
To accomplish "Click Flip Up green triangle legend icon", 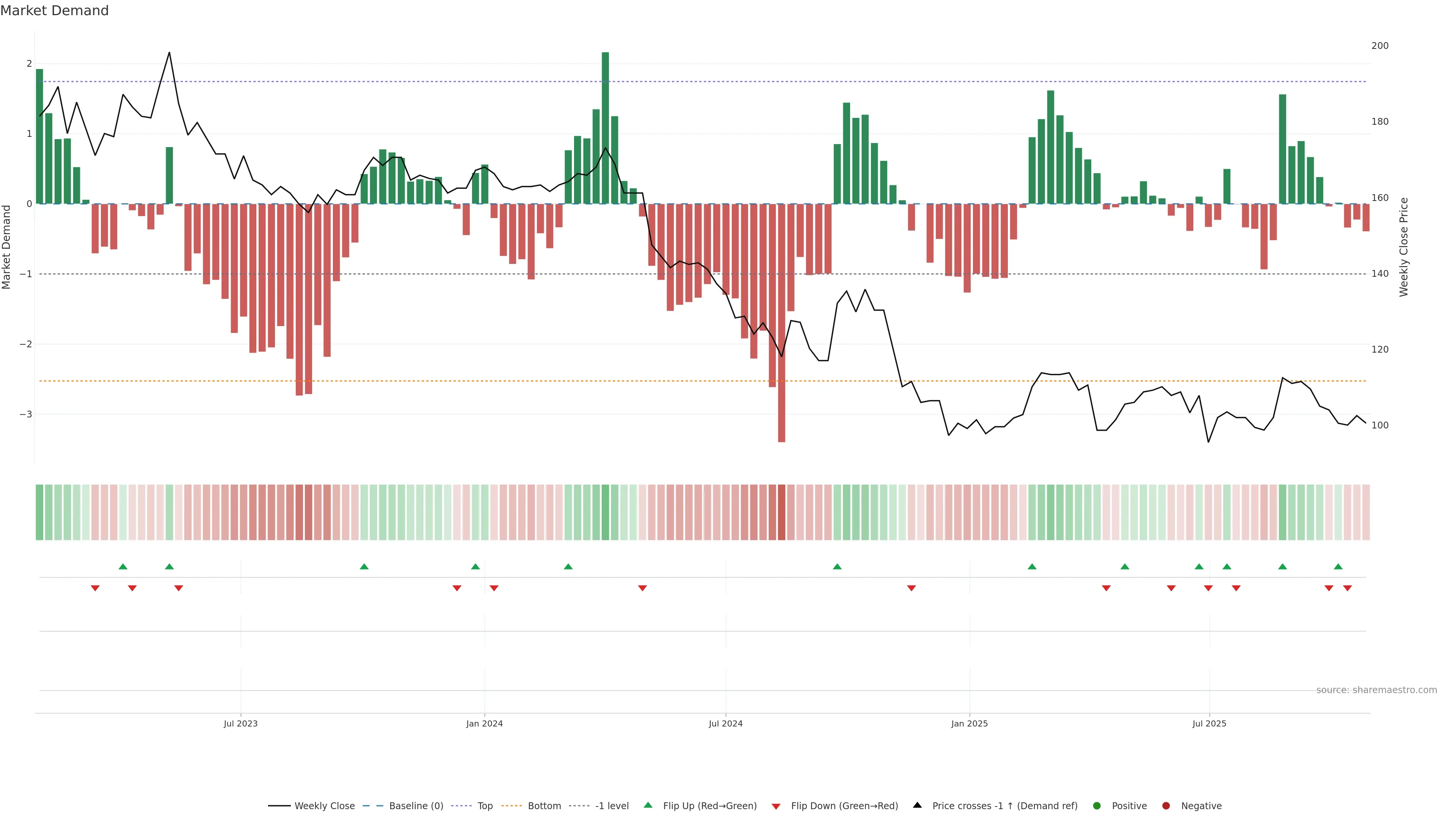I will coord(648,805).
